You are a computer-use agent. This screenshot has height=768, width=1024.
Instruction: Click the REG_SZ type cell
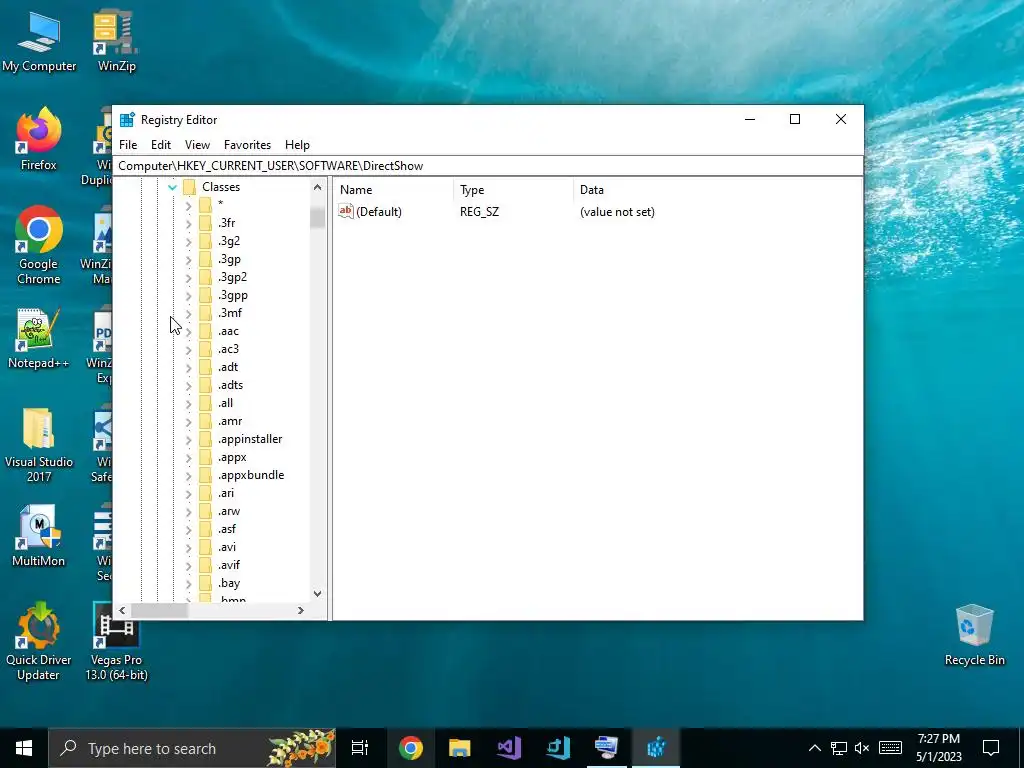click(479, 212)
